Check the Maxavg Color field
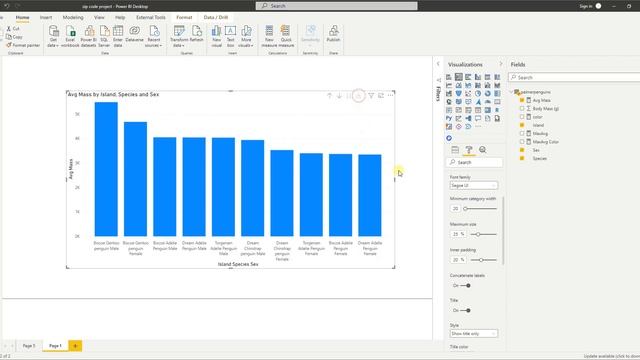This screenshot has width=640, height=360. [x=522, y=142]
